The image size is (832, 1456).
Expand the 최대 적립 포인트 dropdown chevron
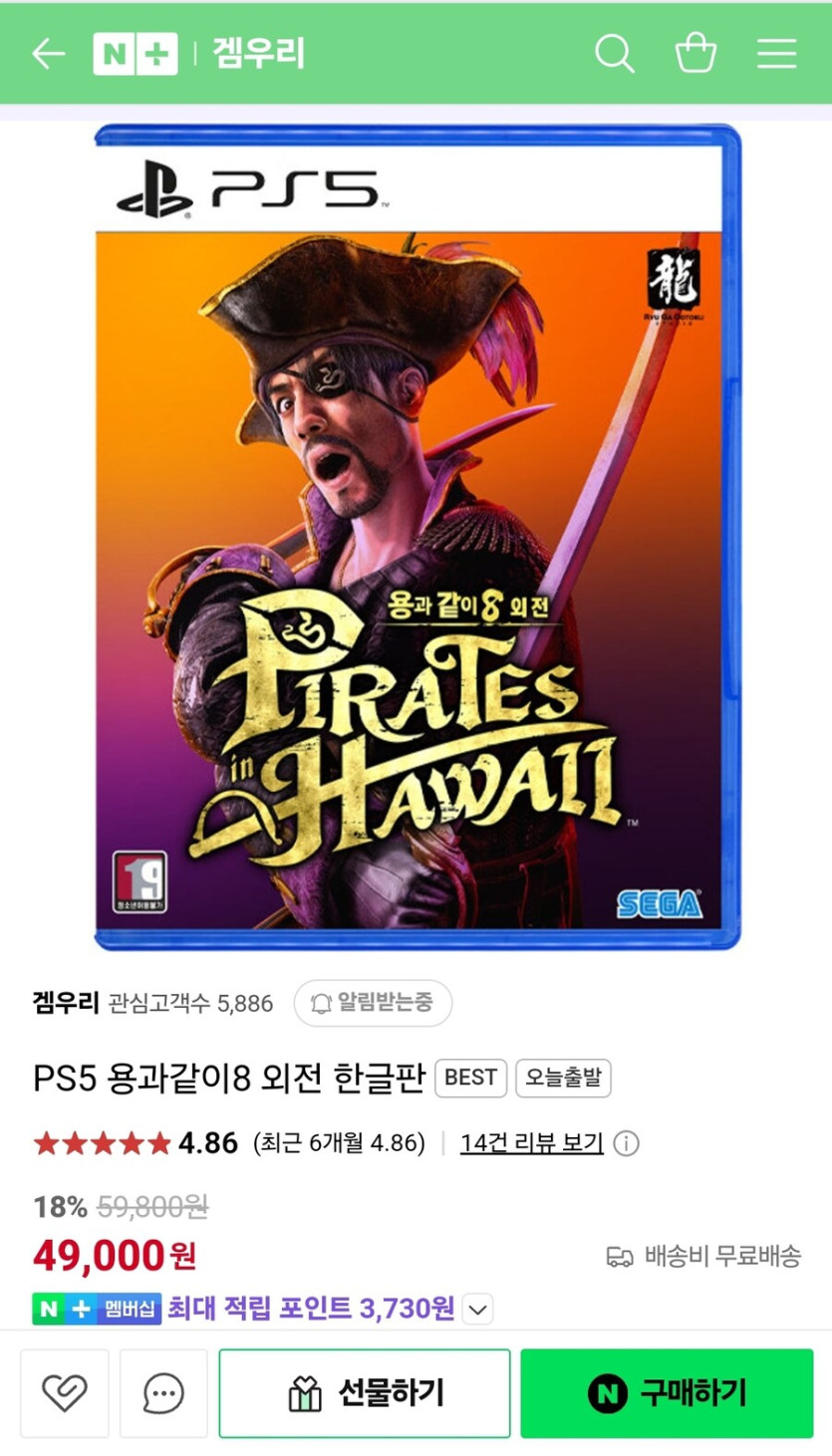point(478,1309)
